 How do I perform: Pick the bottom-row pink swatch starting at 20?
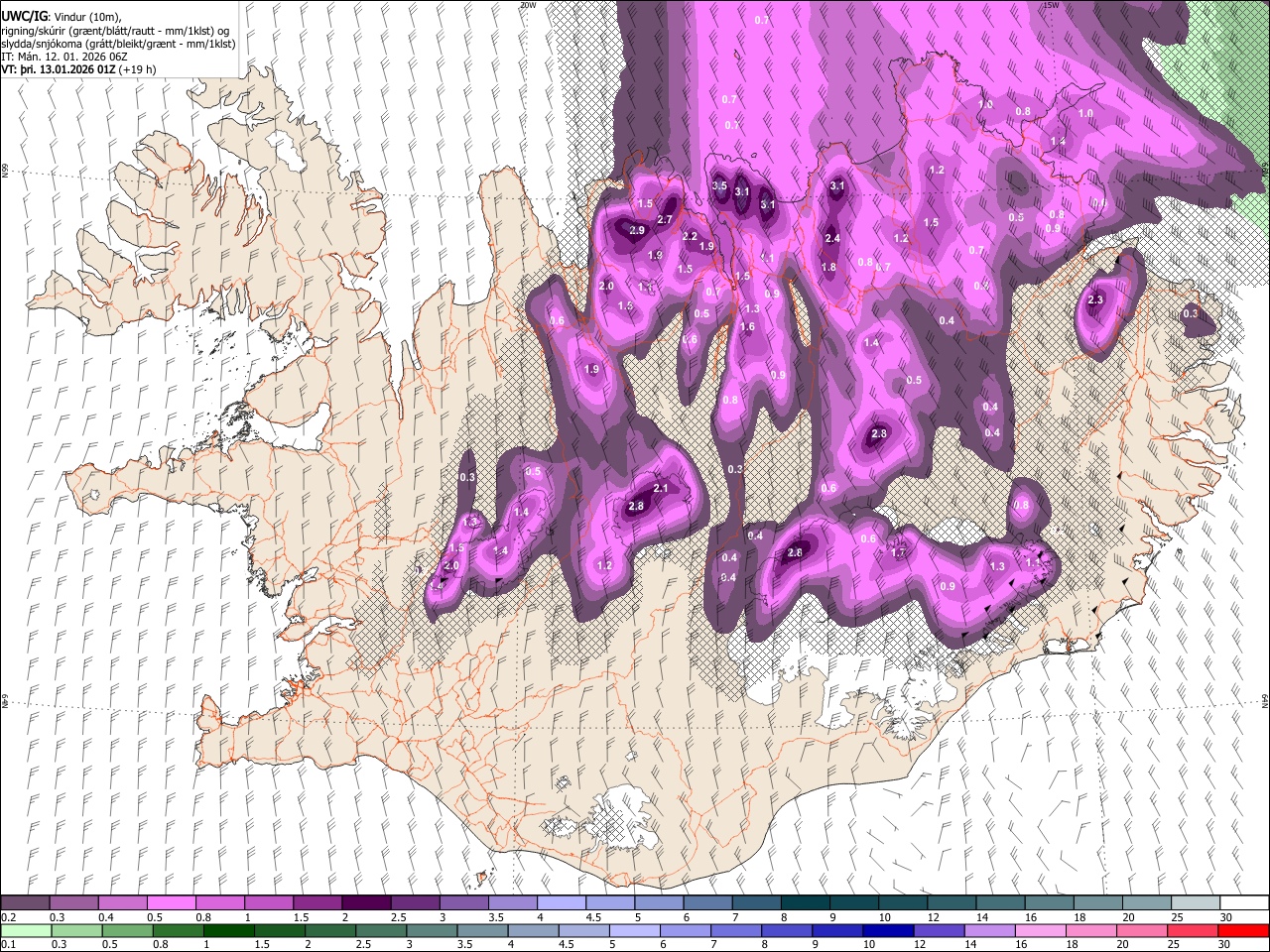pyautogui.click(x=1140, y=930)
